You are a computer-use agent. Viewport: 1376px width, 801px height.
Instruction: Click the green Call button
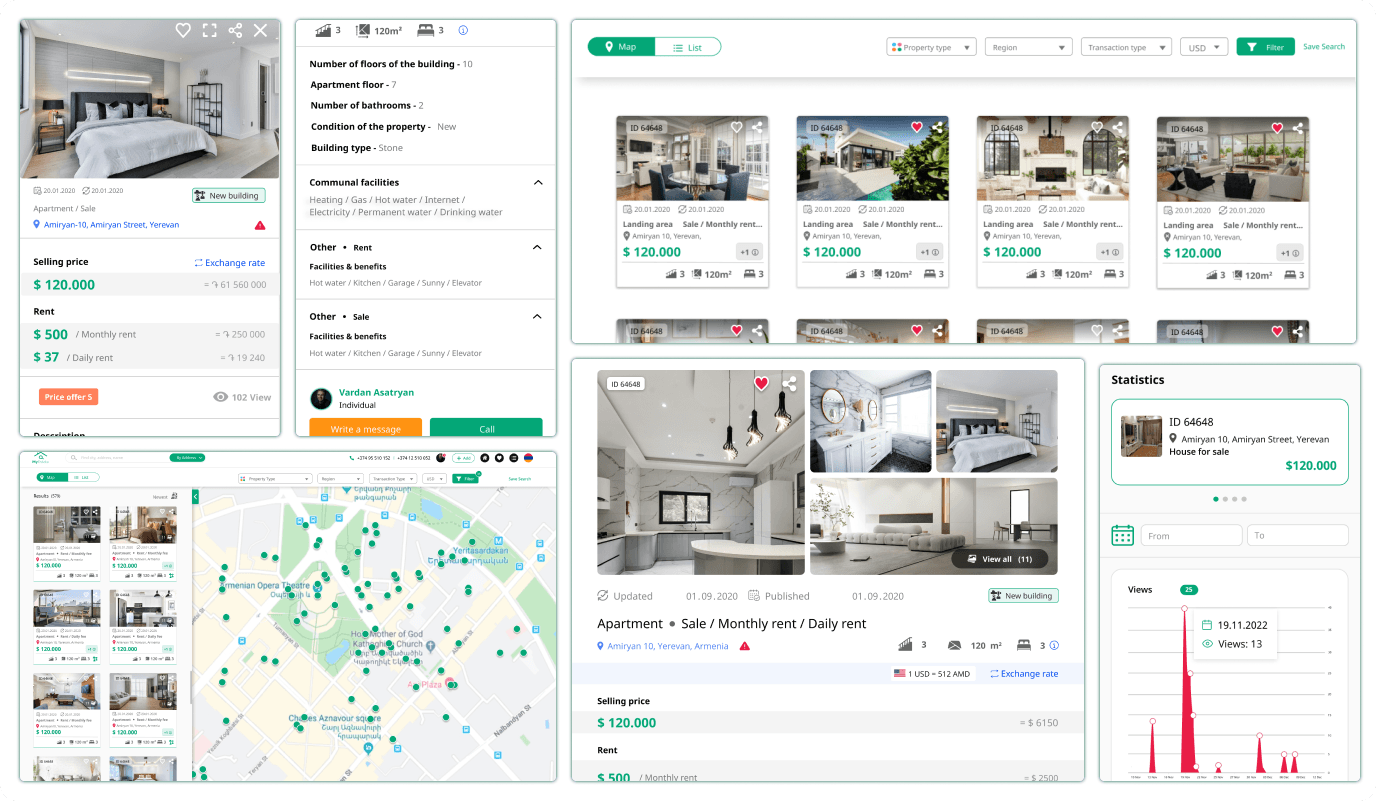pyautogui.click(x=486, y=429)
